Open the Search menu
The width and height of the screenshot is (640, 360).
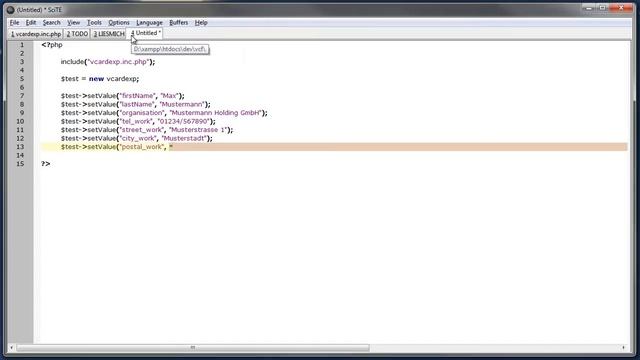pos(51,22)
